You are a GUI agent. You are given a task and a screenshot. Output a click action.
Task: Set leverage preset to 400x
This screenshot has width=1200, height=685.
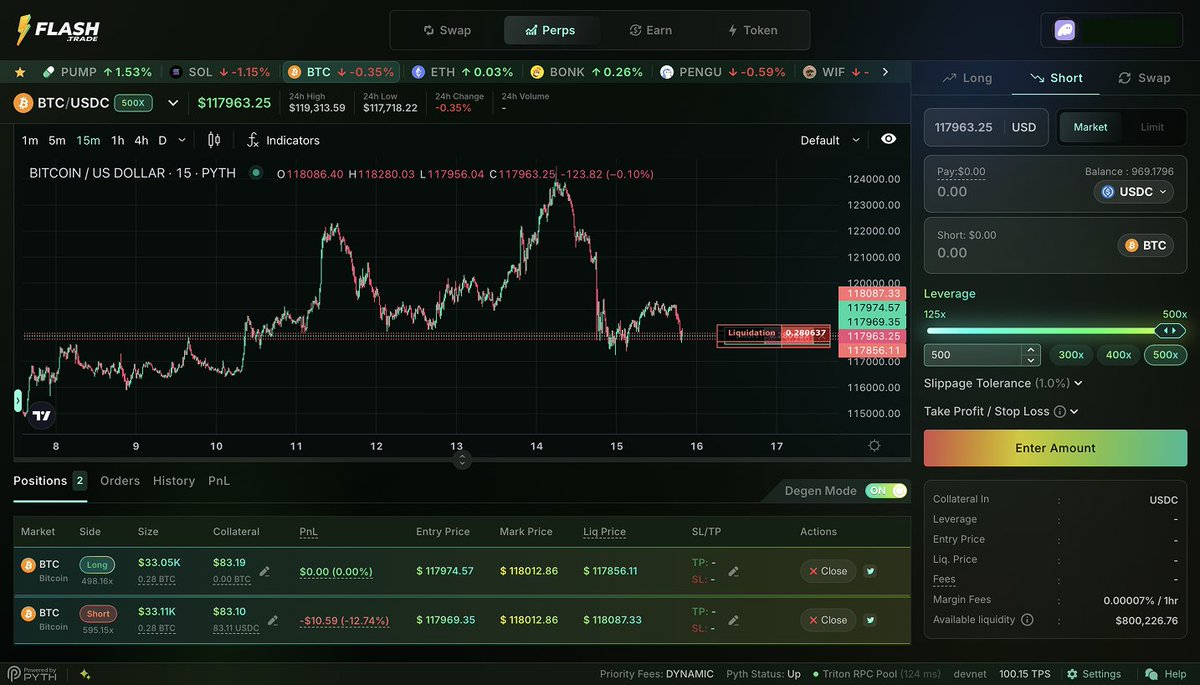(x=1118, y=354)
